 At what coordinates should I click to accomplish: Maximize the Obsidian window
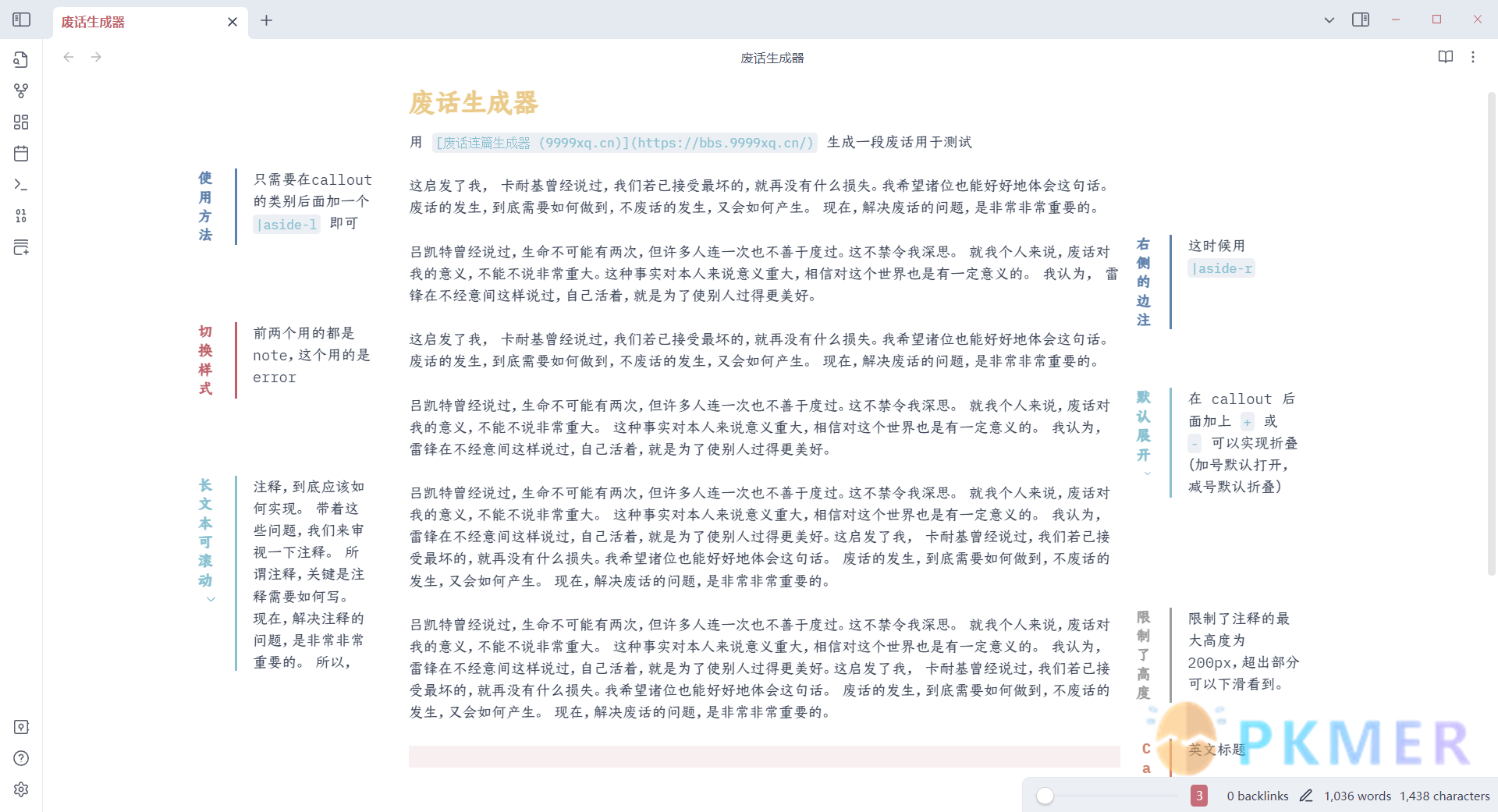pos(1436,20)
